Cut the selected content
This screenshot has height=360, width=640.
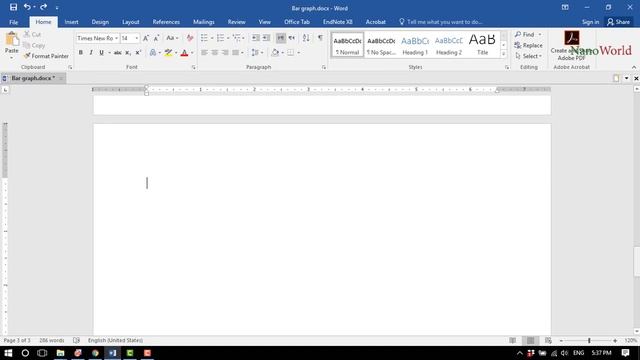[32, 35]
